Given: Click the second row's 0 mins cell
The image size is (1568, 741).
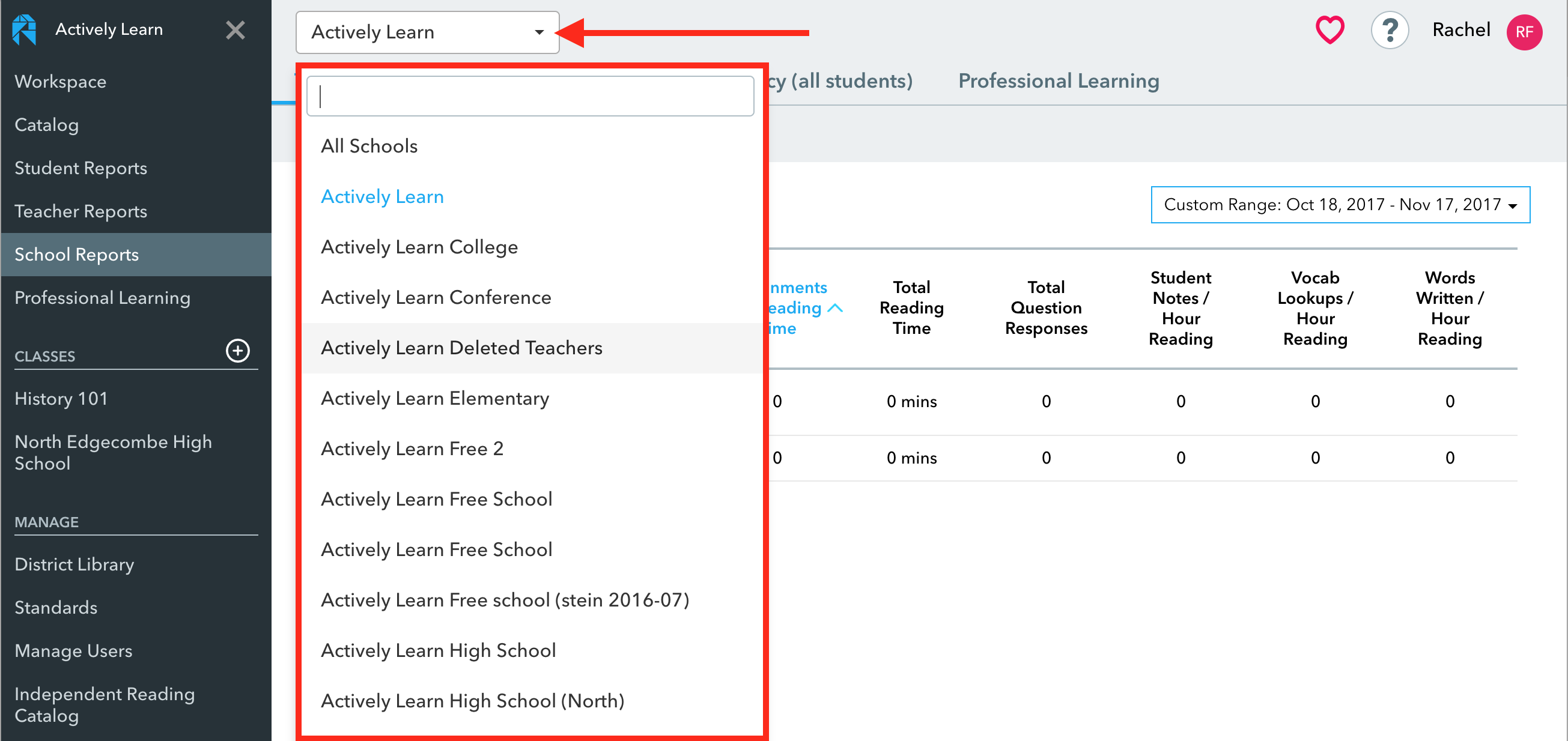Looking at the screenshot, I should pyautogui.click(x=911, y=458).
